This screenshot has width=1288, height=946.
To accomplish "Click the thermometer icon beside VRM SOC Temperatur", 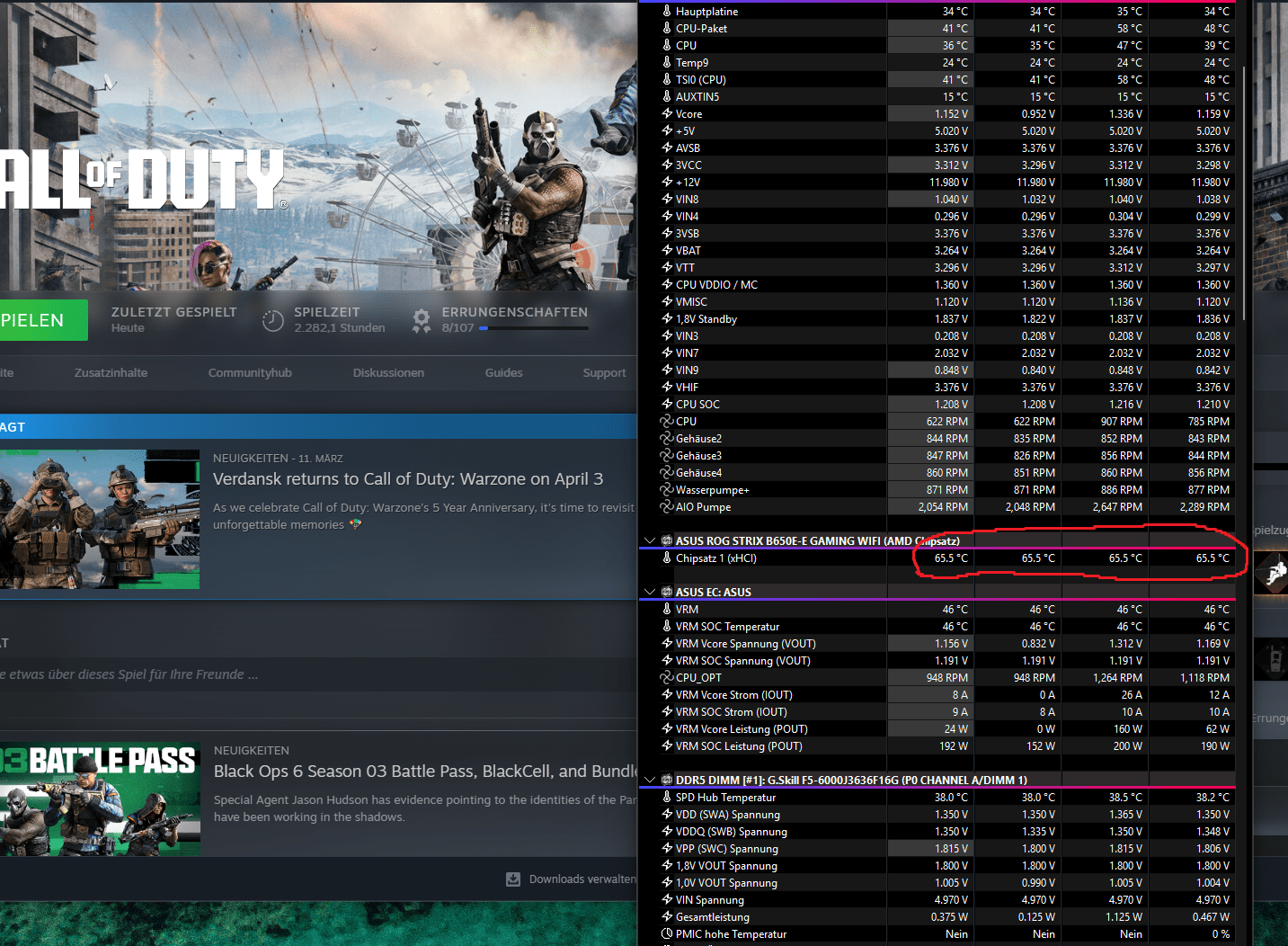I will tap(667, 627).
